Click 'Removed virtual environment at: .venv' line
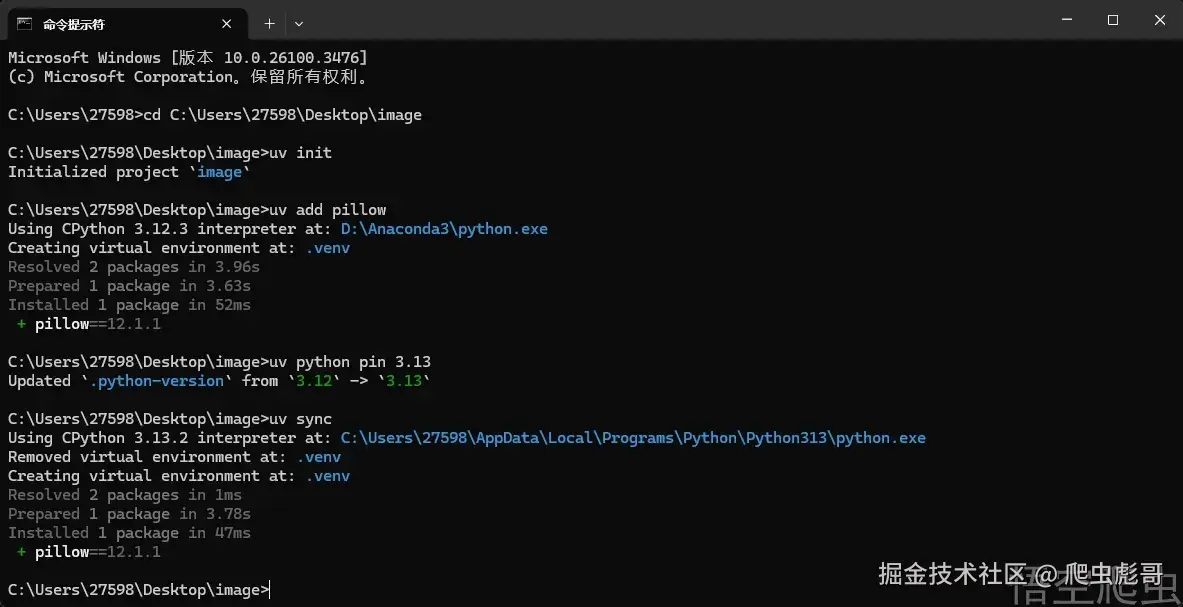 pyautogui.click(x=174, y=456)
